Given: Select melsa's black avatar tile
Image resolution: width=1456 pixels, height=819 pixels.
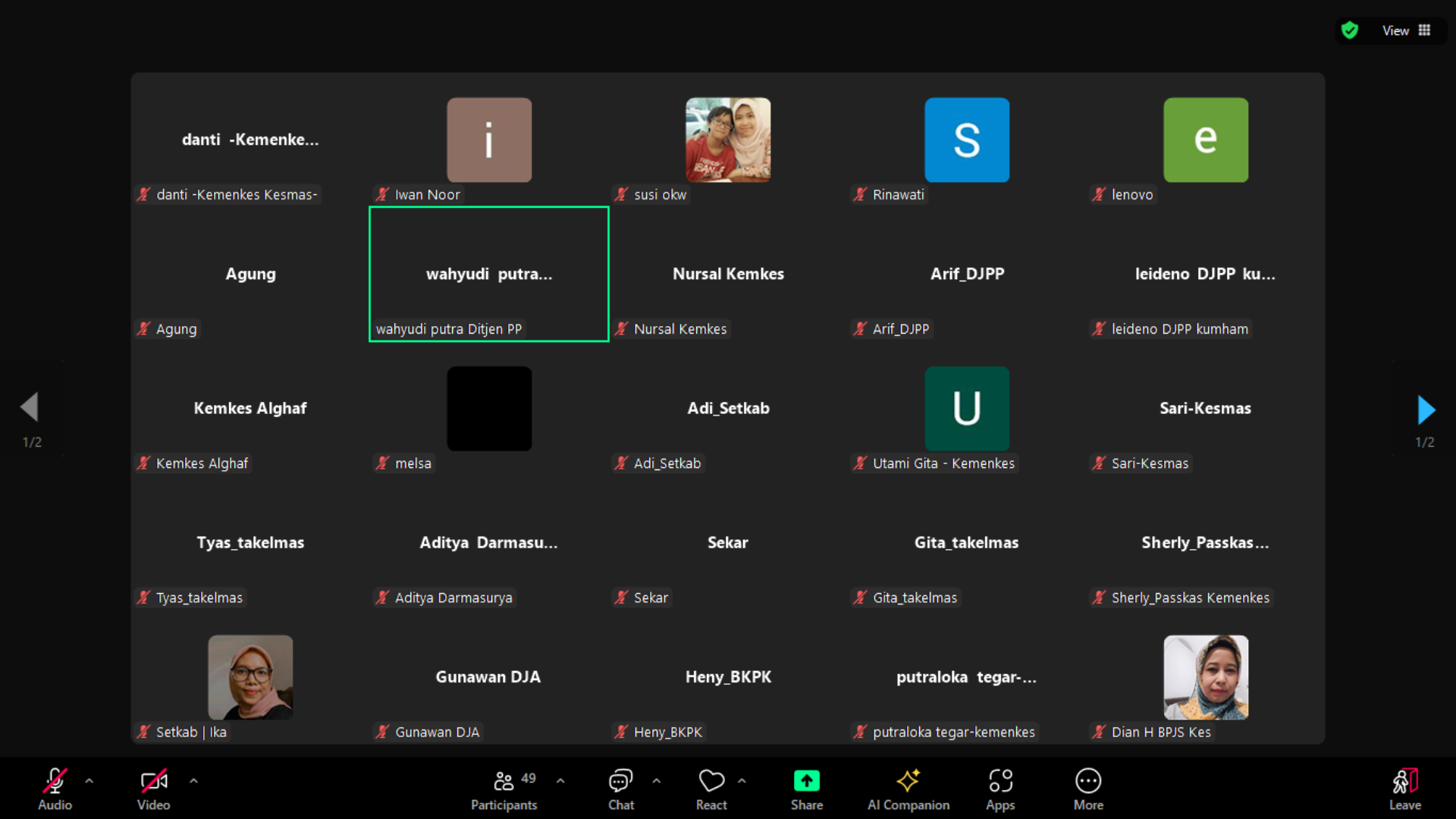Looking at the screenshot, I should click(x=489, y=409).
